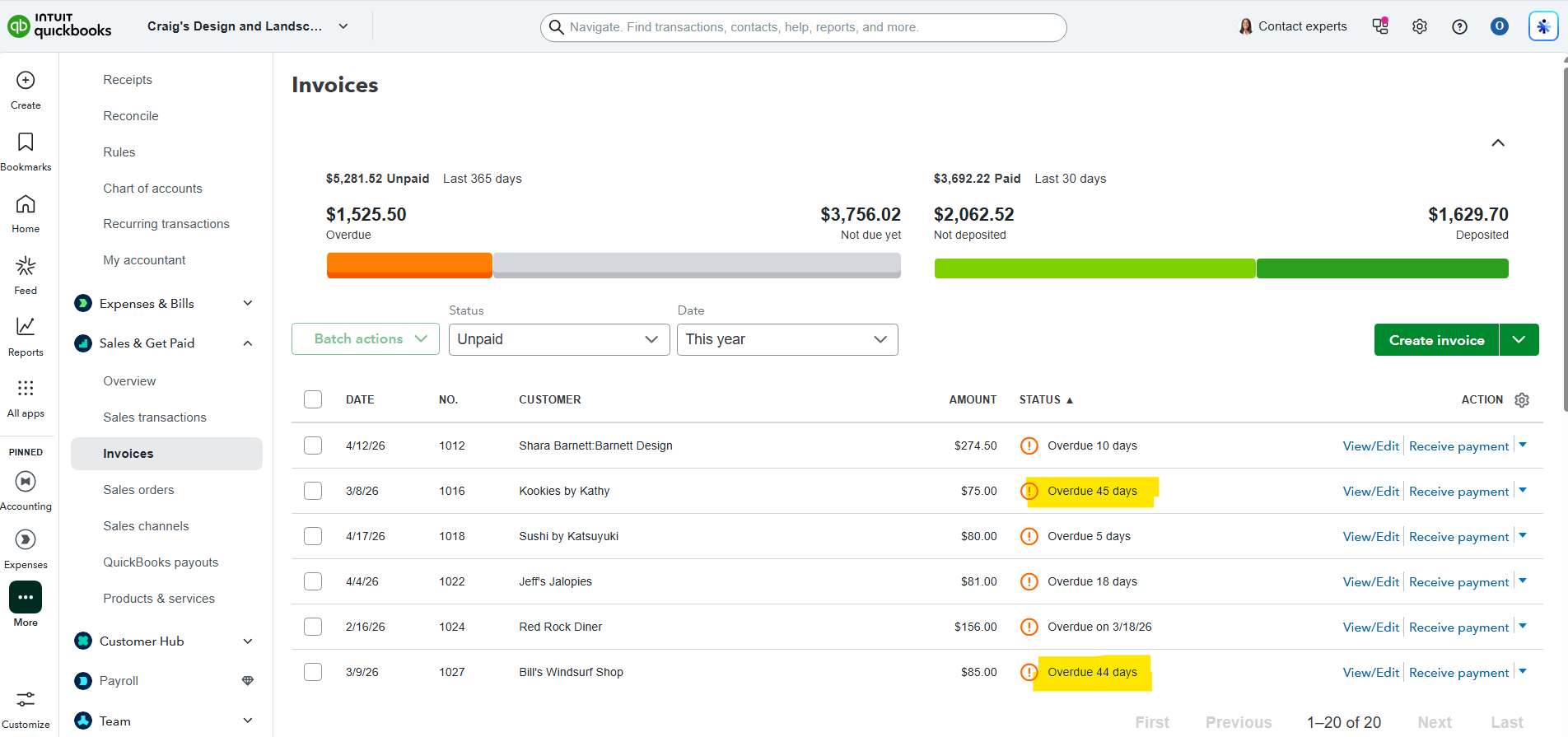1568x737 pixels.
Task: Click overdue warning icon for invoice 1022
Action: 1029,581
